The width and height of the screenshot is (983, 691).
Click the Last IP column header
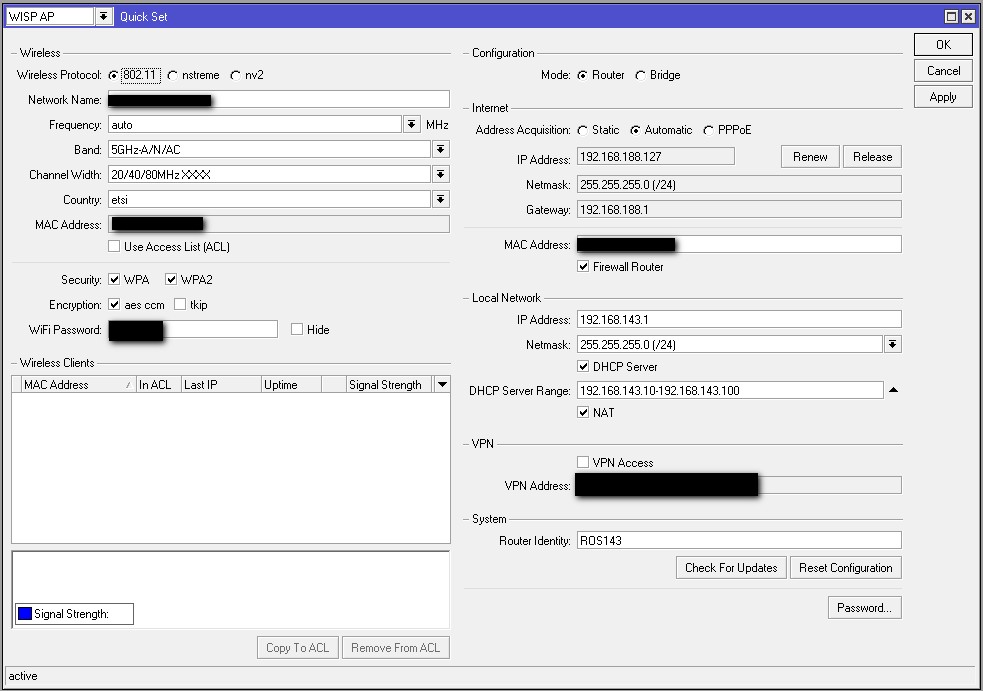pyautogui.click(x=221, y=384)
